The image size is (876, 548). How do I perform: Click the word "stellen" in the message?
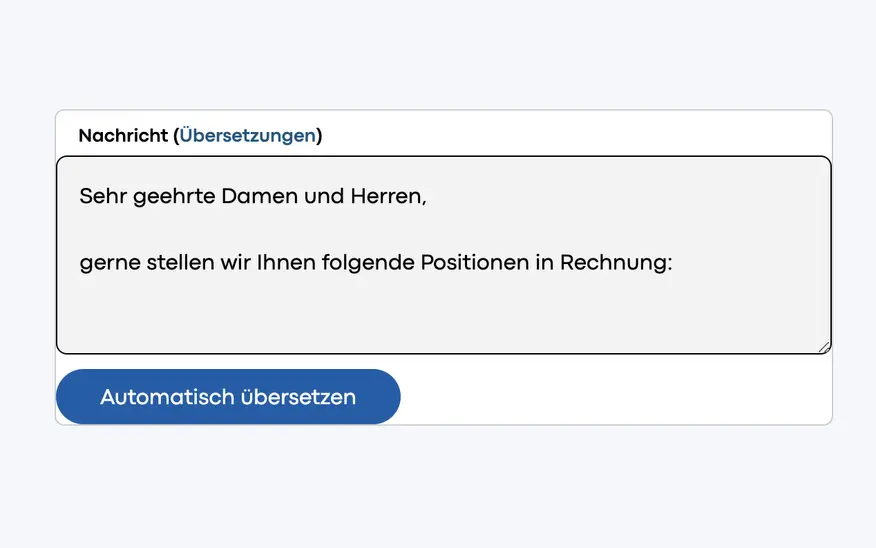click(x=181, y=264)
